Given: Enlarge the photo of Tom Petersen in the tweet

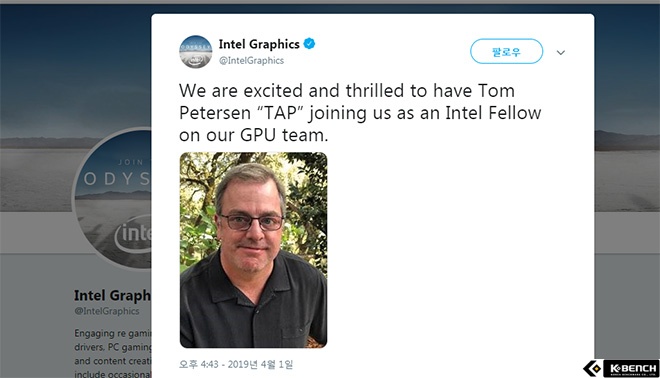Looking at the screenshot, I should pyautogui.click(x=253, y=250).
